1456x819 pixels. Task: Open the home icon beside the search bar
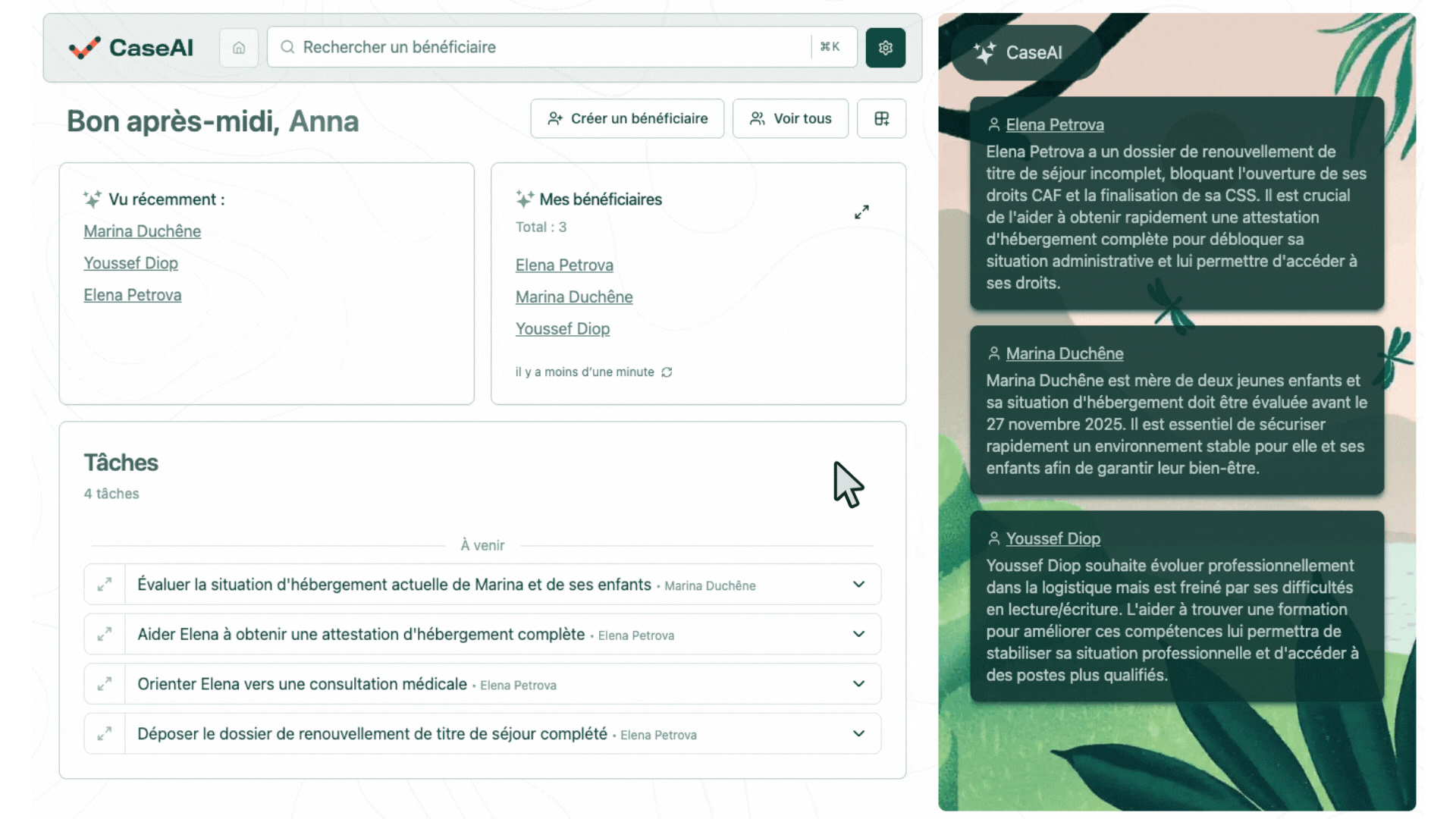[x=238, y=47]
